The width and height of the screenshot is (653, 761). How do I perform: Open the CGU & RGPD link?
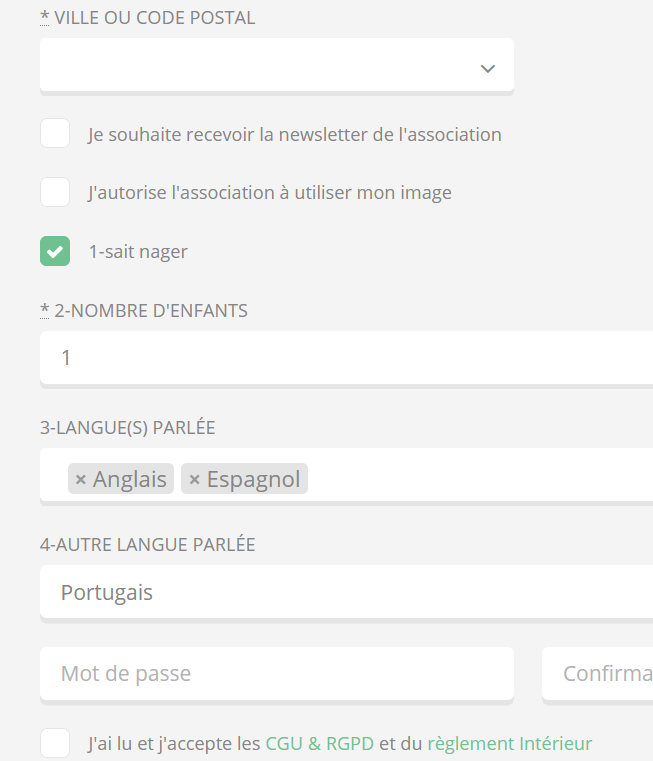[319, 744]
